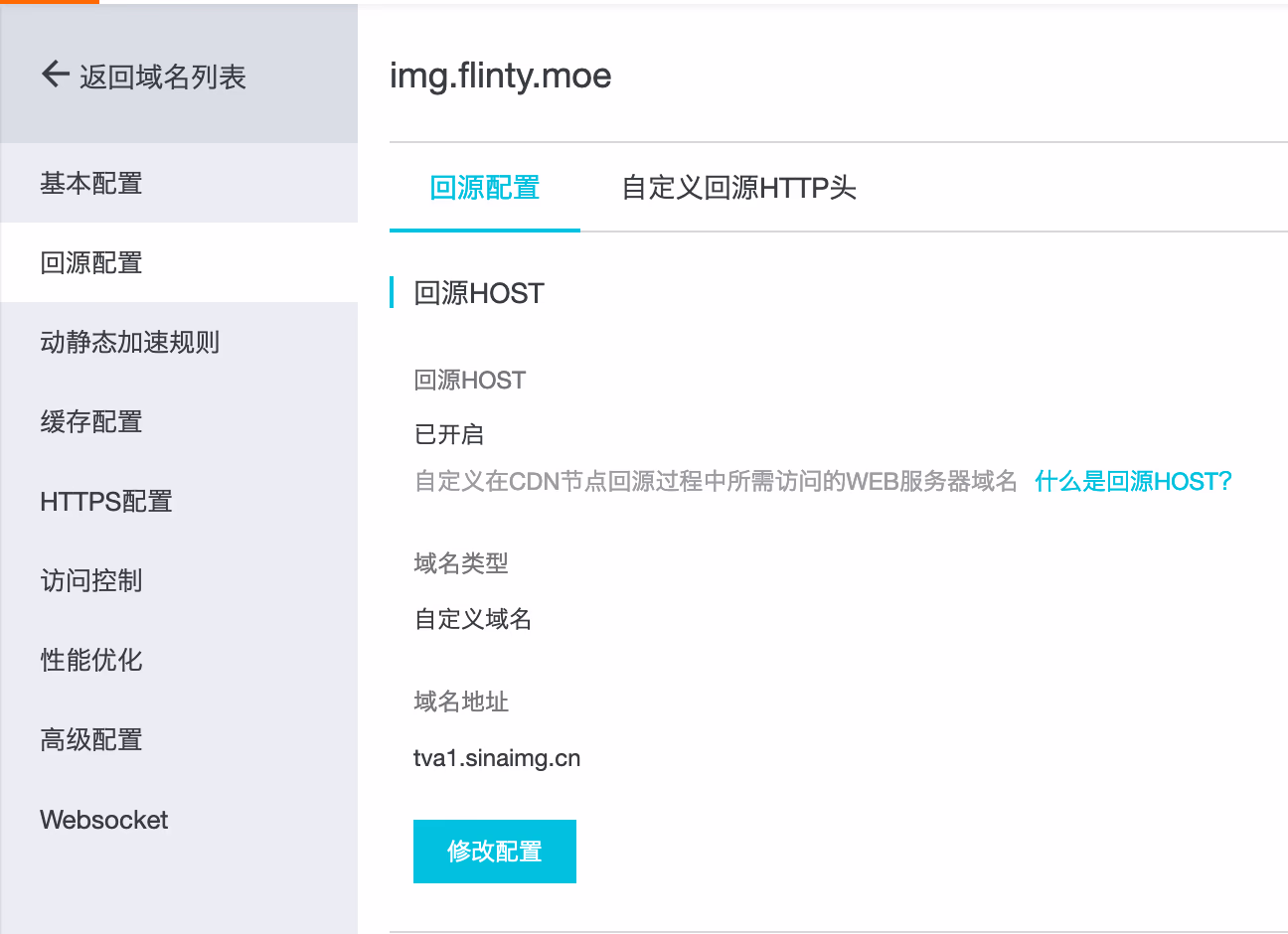This screenshot has width=1288, height=934.
Task: Open the 什么是回源HOST? help link
Action: (1133, 482)
